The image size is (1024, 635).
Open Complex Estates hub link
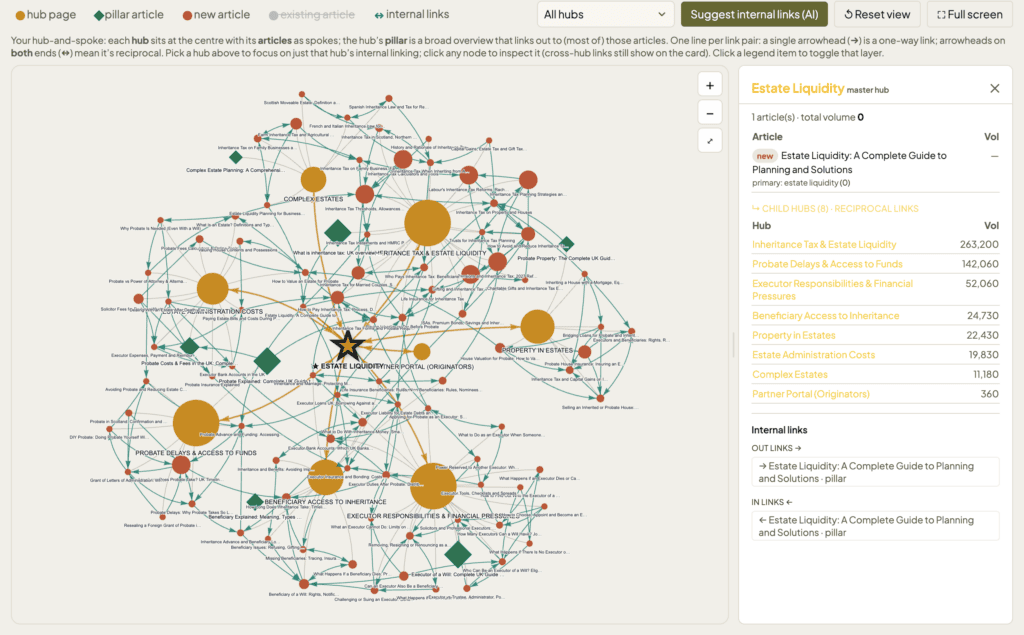790,374
